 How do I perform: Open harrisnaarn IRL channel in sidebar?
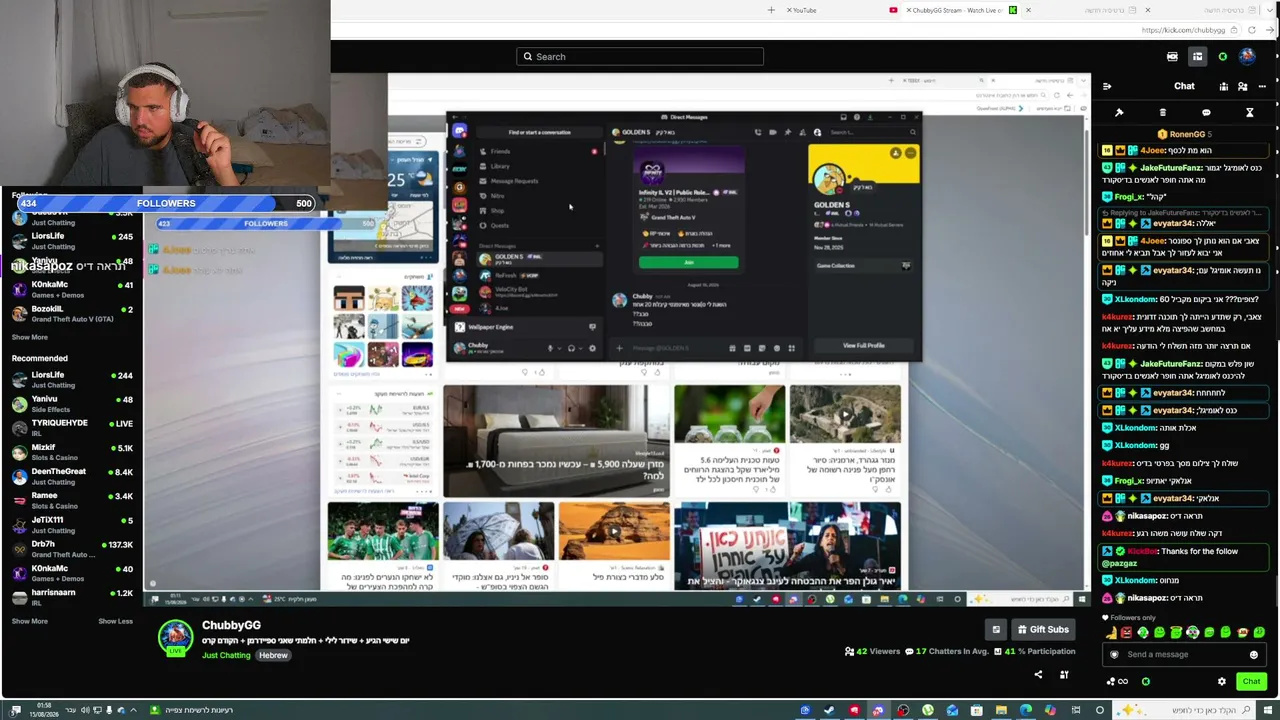tap(72, 597)
